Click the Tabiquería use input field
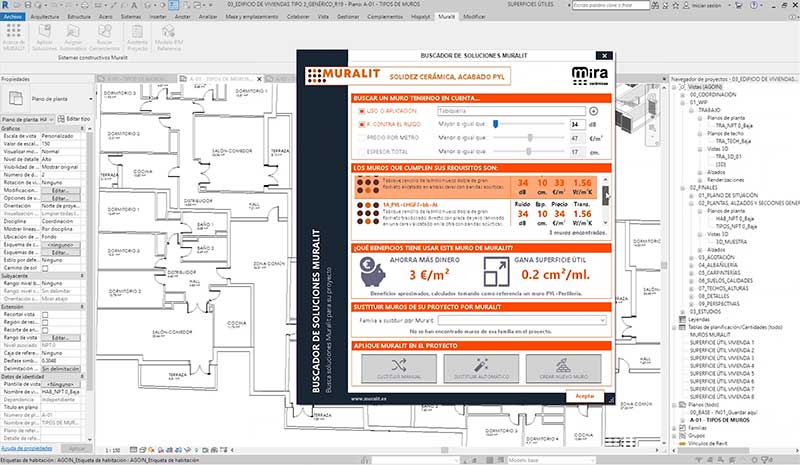 (511, 111)
